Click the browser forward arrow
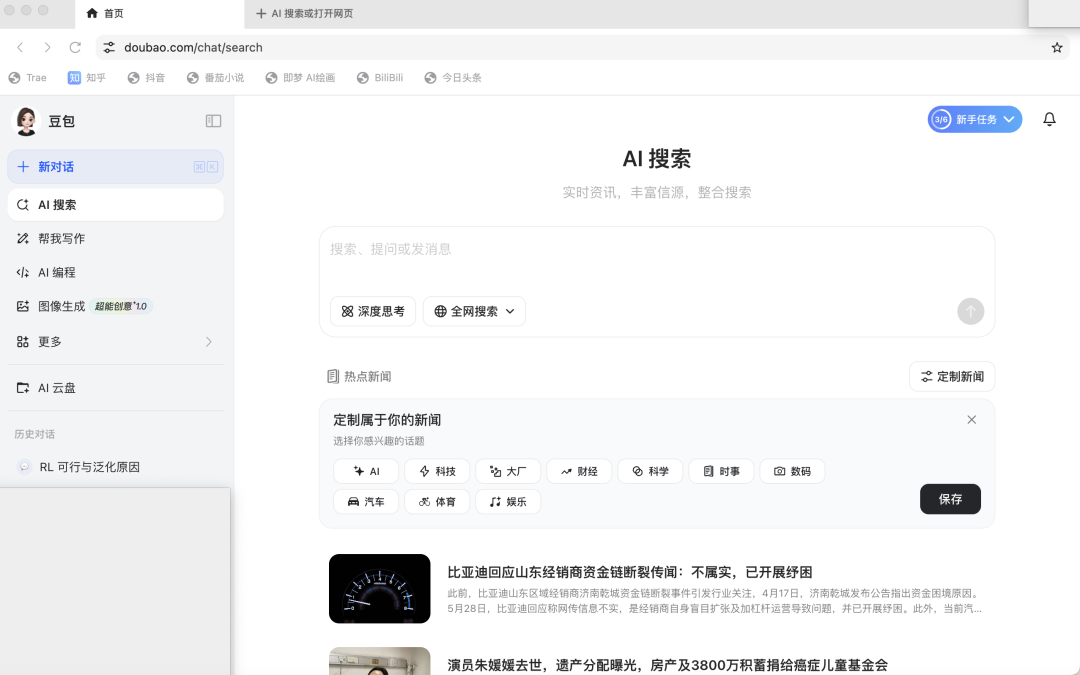Viewport: 1080px width, 675px height. (x=47, y=48)
